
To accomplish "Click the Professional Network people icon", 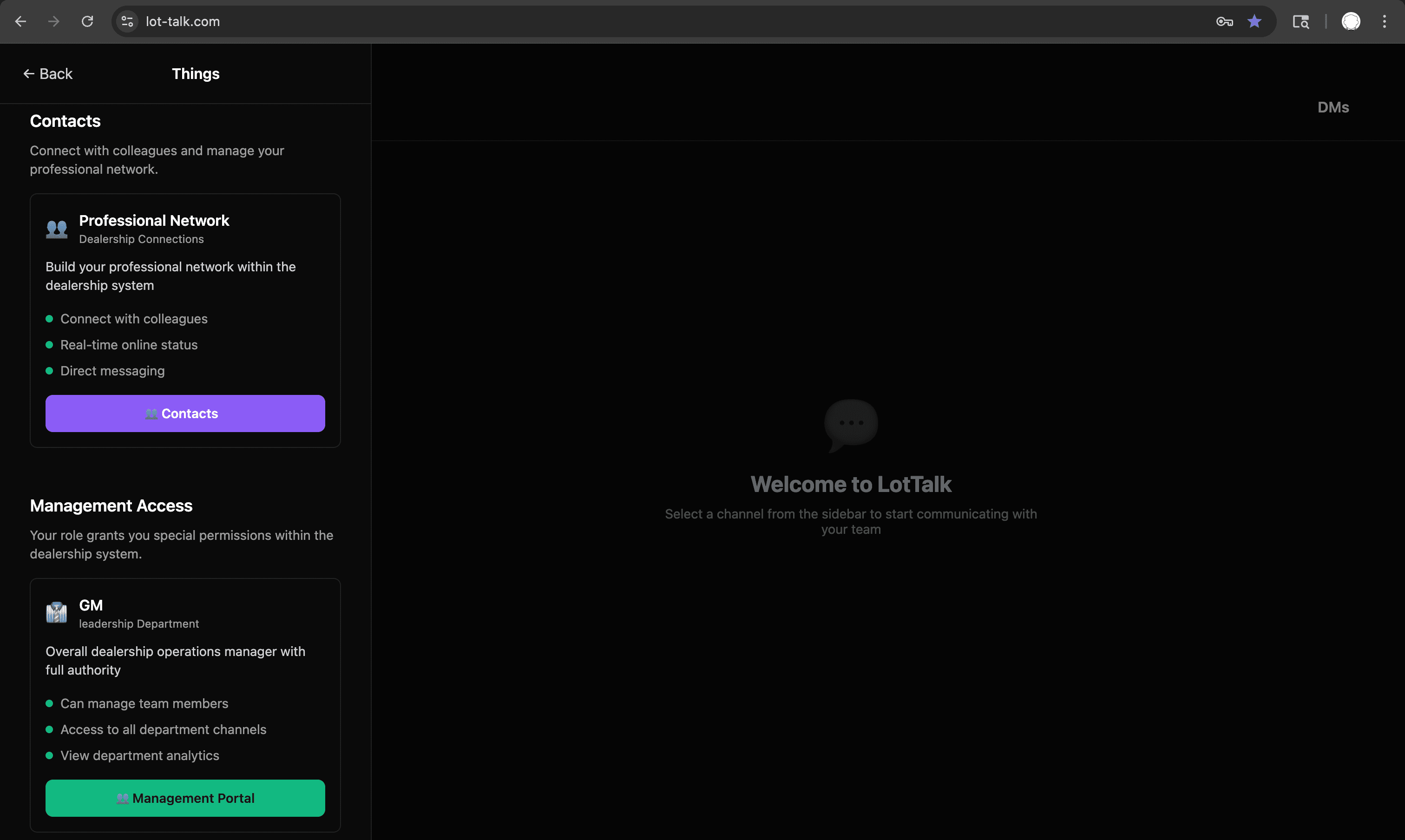I will (x=57, y=229).
